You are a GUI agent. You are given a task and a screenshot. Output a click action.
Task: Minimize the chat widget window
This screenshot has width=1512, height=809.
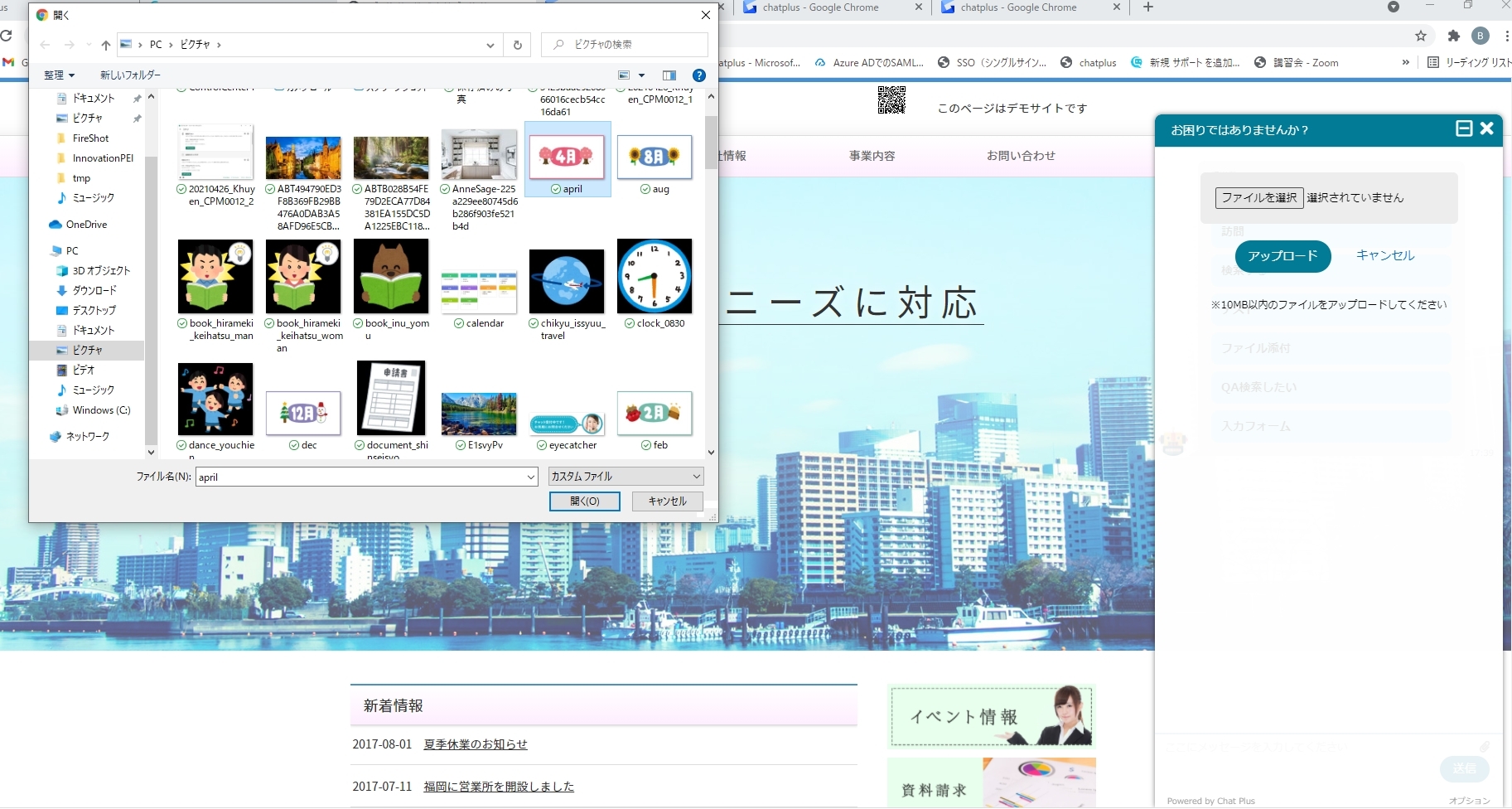[x=1464, y=128]
